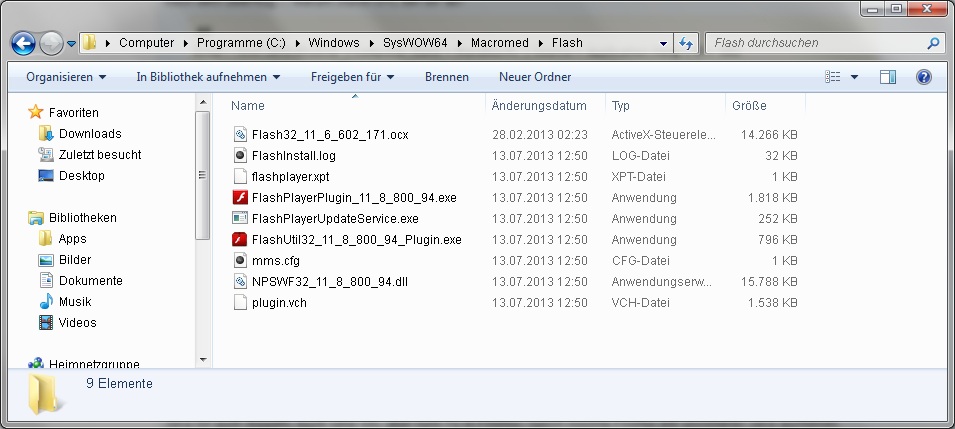Screen dimensions: 955x429
Task: Click date 28.02.2013 02:23
Action: [x=540, y=135]
